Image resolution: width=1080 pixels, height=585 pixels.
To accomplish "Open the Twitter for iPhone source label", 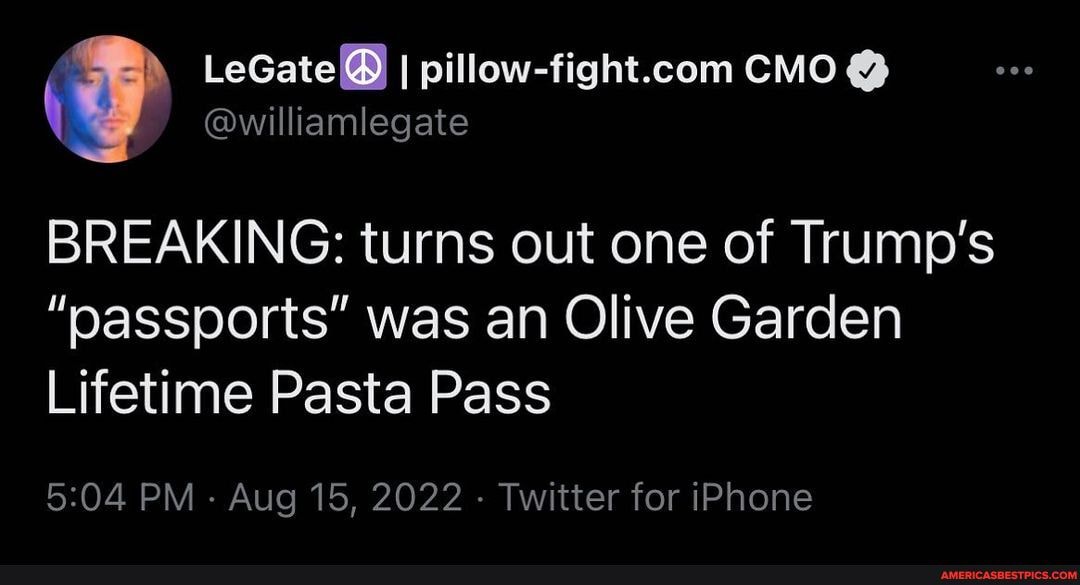I will tap(660, 495).
